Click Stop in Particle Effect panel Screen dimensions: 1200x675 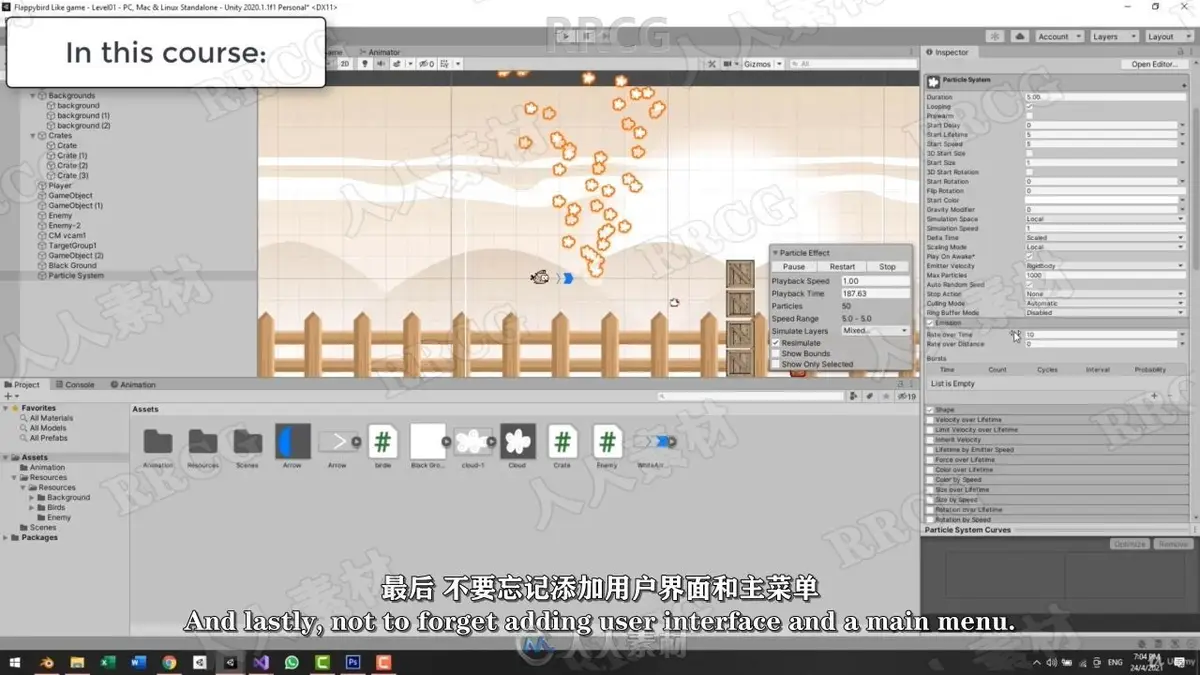pos(888,267)
